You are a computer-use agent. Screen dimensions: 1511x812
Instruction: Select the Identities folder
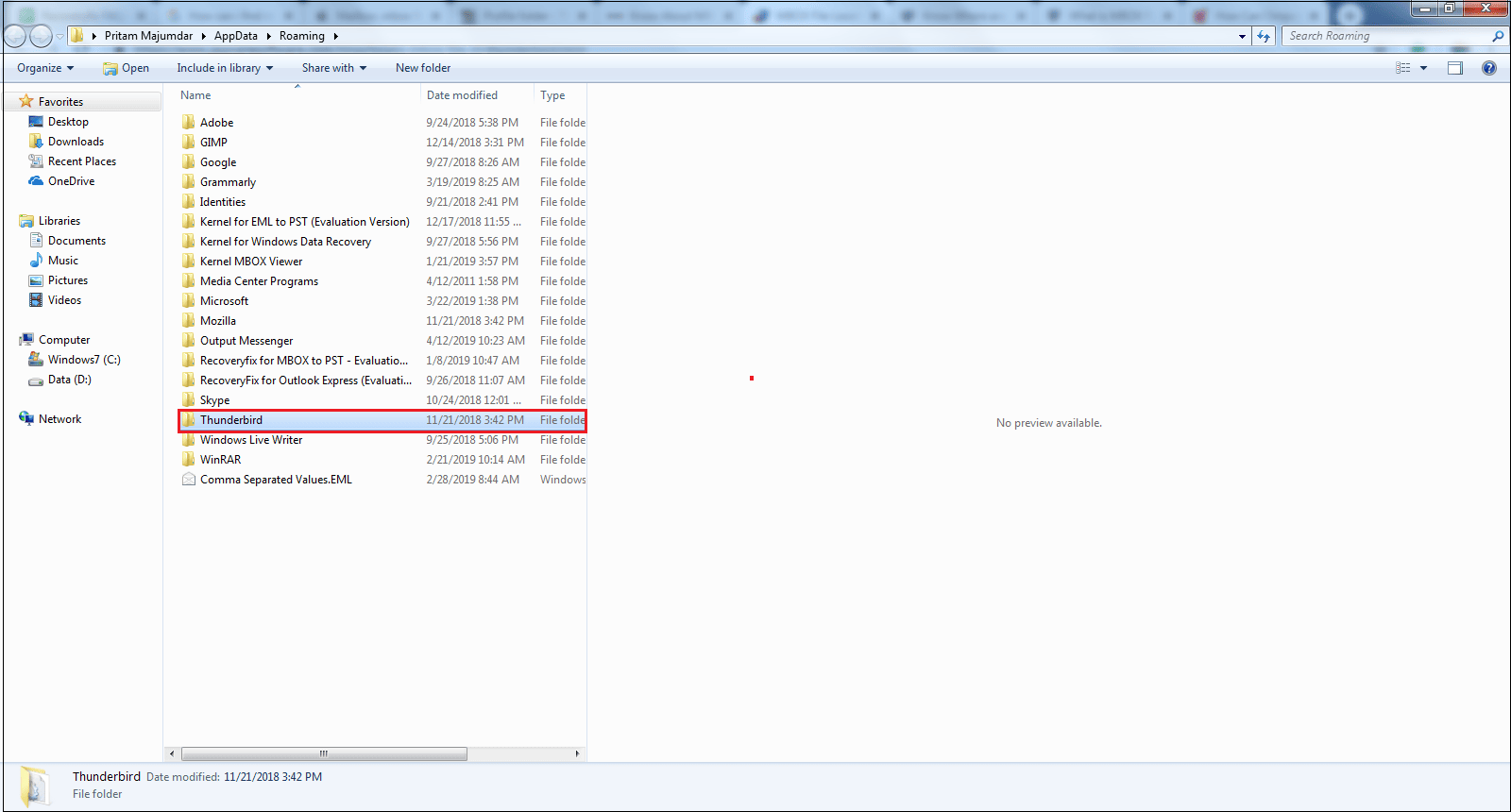click(222, 201)
